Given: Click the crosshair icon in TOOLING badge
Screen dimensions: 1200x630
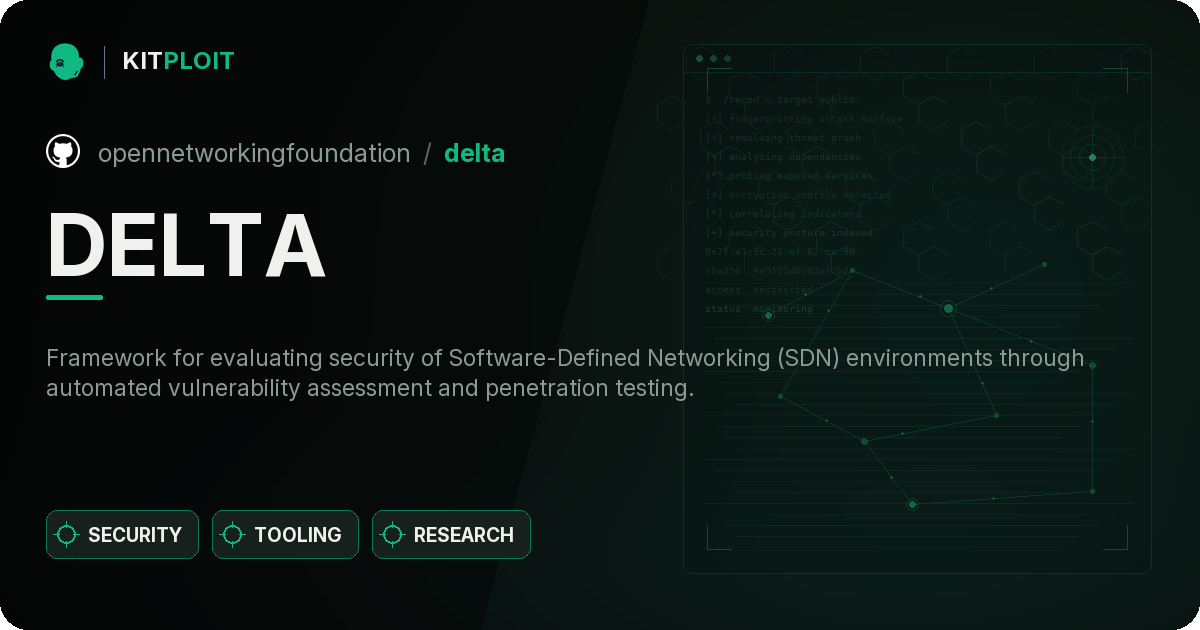Looking at the screenshot, I should point(233,535).
